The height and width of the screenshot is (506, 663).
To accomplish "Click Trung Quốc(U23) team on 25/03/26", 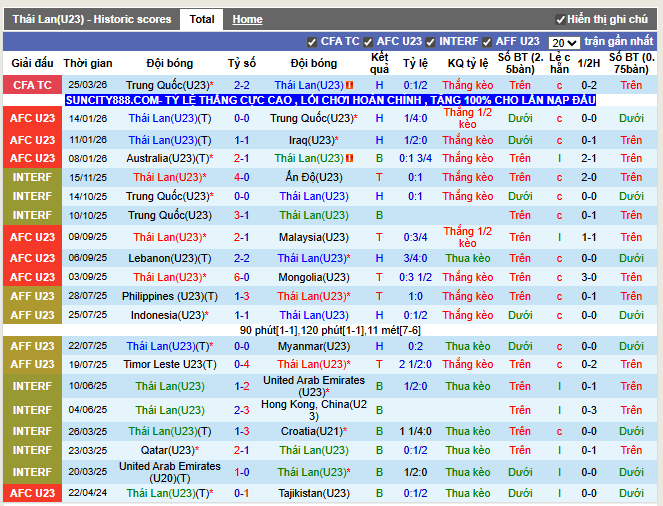I will coord(170,85).
